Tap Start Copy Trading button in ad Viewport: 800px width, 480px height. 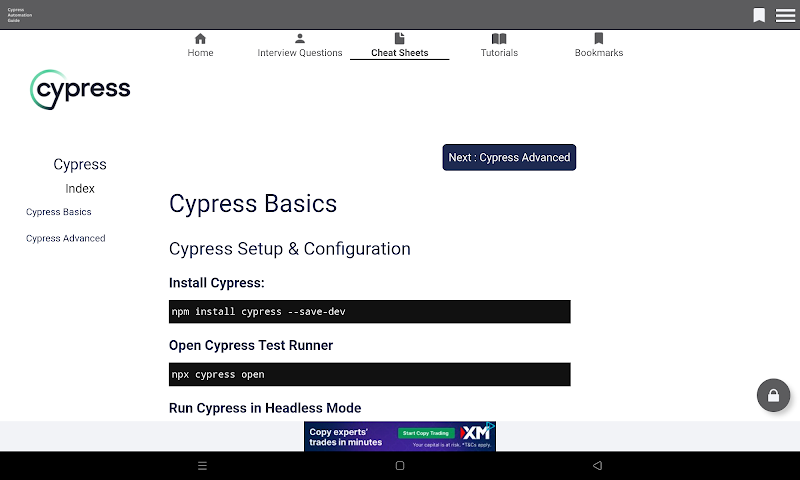point(426,433)
